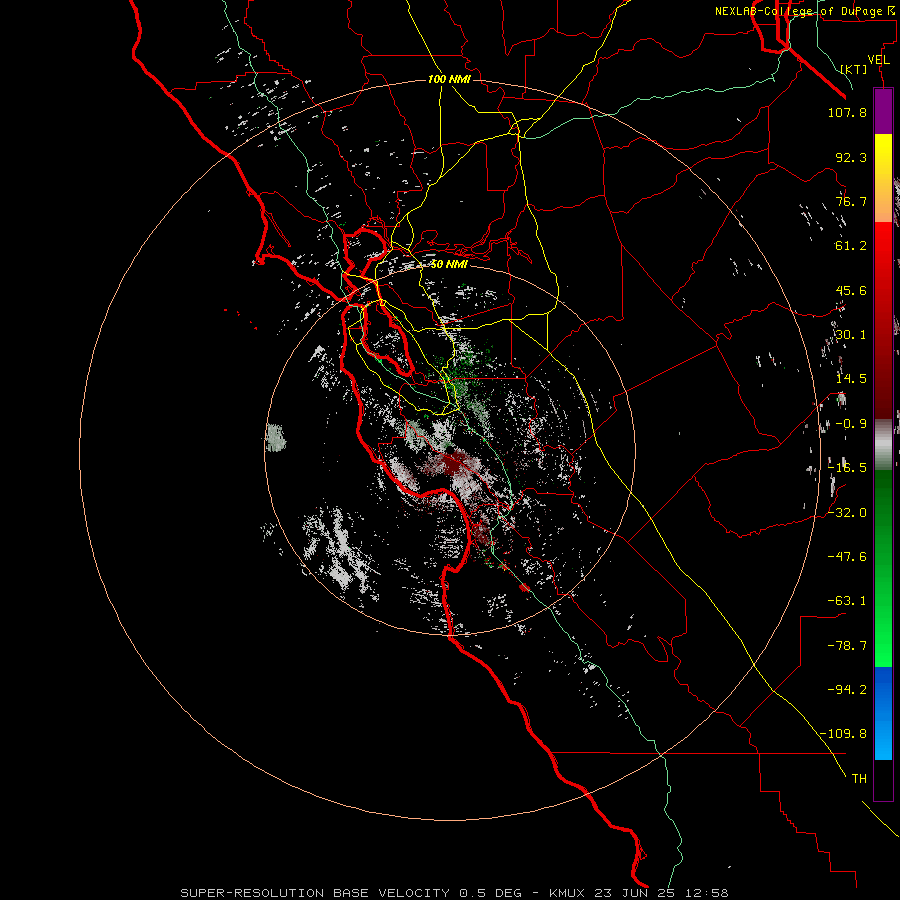Click the 50 NMI range ring label
The height and width of the screenshot is (900, 900).
(x=449, y=265)
